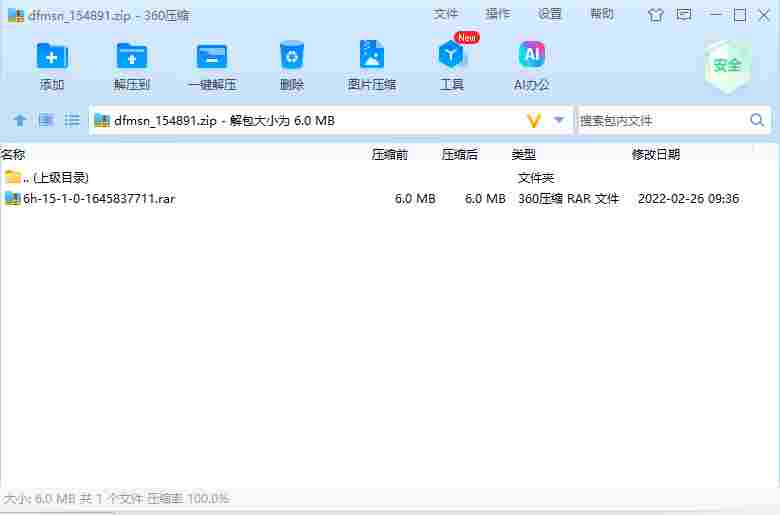Viewport: 780px width, 515px height.
Task: Sort by the 名称 column header
Action: pyautogui.click(x=13, y=154)
